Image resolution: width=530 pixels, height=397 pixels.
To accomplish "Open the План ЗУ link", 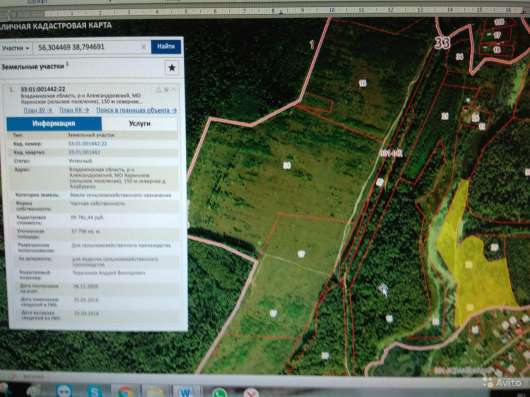I will coord(38,110).
